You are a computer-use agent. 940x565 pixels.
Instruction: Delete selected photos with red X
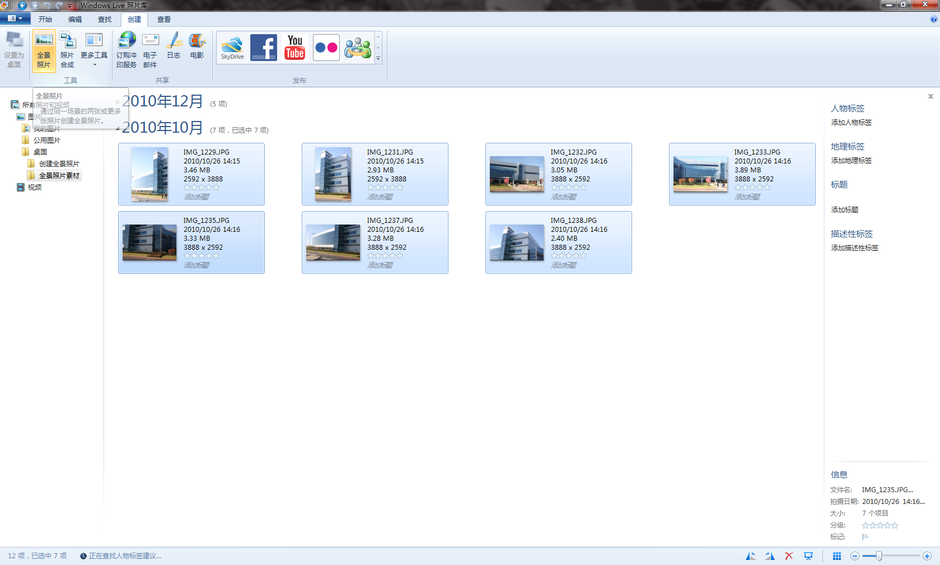pos(789,556)
